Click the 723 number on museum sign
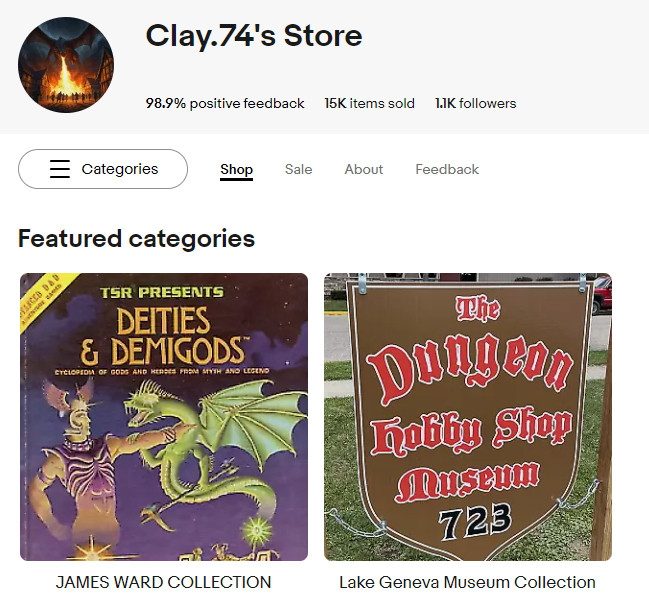Screen dimensions: 649x613 pyautogui.click(x=475, y=521)
